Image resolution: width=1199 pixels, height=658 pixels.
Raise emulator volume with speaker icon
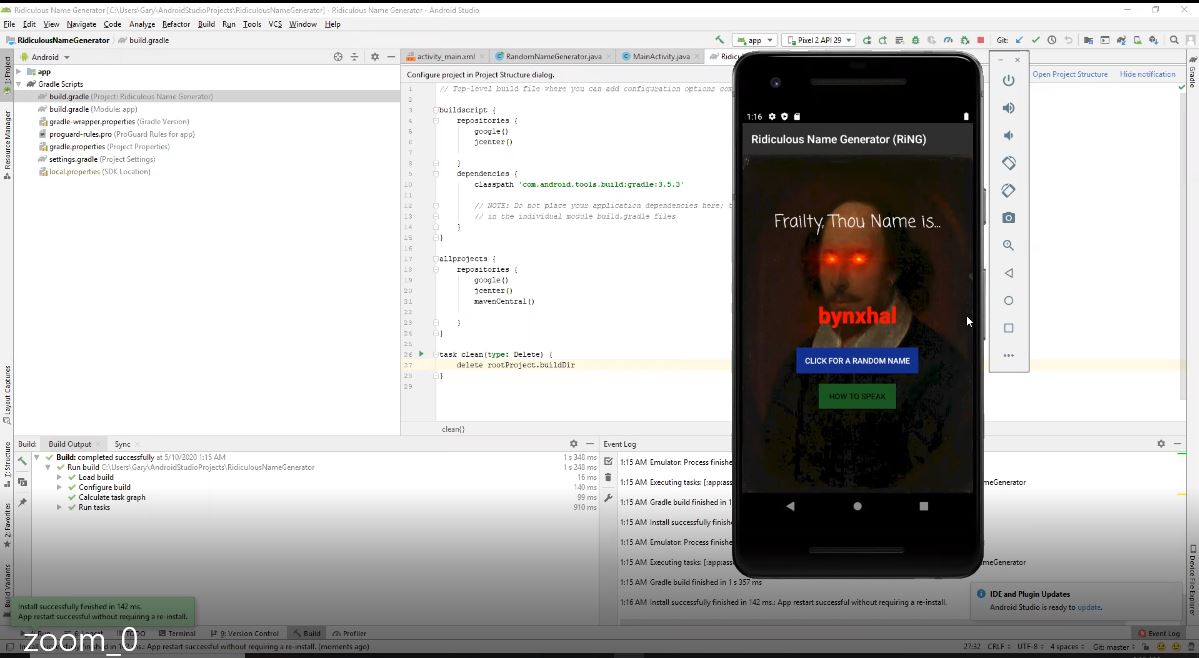(x=1009, y=108)
